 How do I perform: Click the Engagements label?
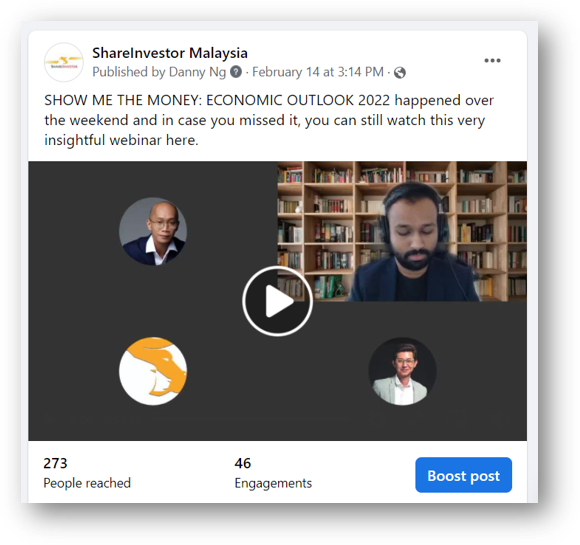(273, 483)
